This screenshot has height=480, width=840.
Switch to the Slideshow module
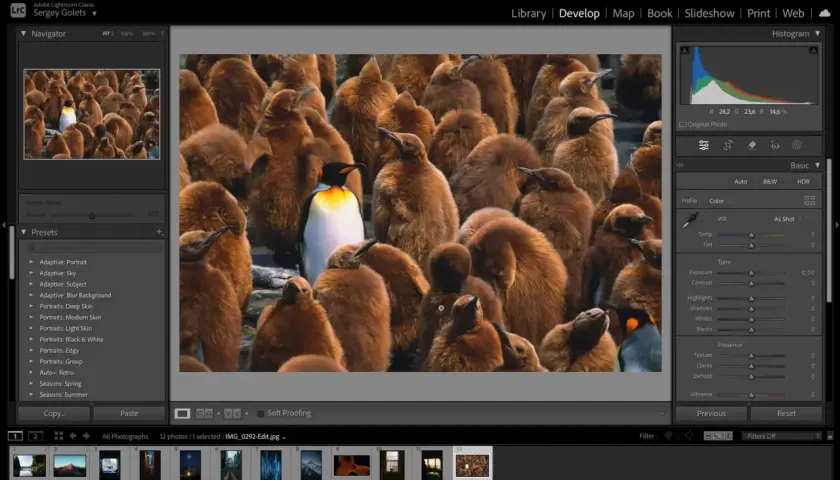[x=709, y=13]
